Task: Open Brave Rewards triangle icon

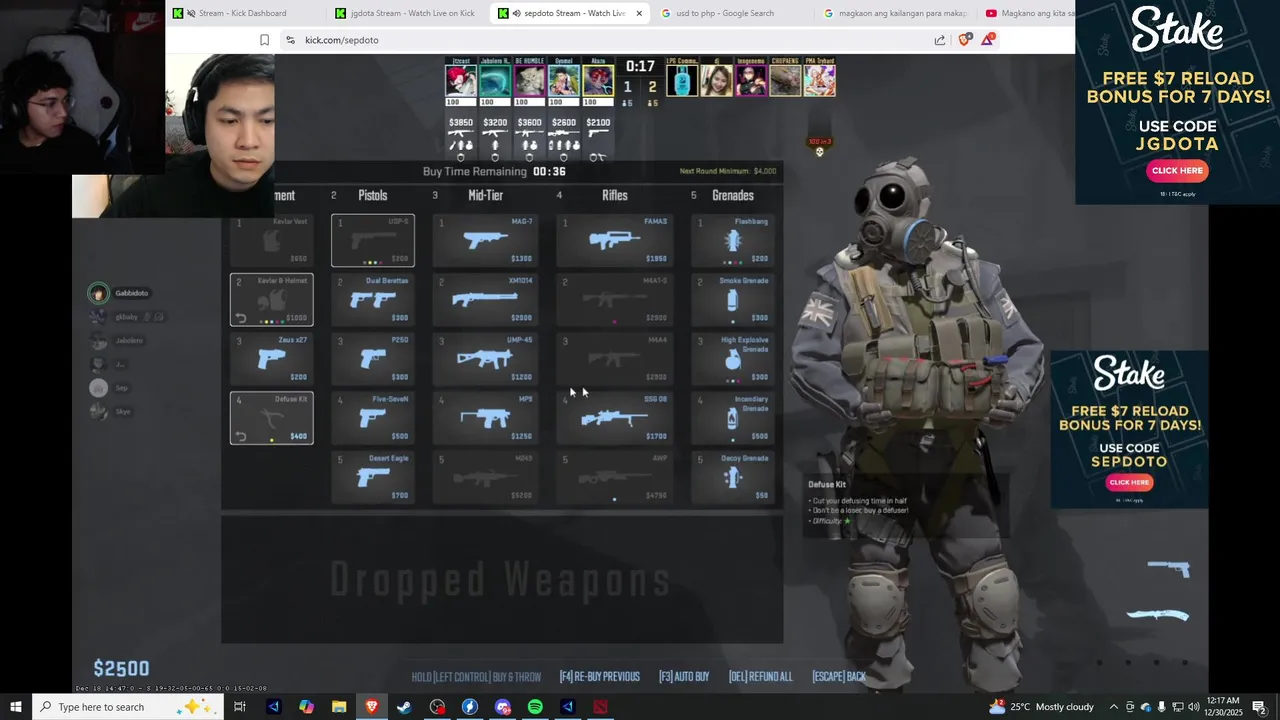Action: pos(988,40)
